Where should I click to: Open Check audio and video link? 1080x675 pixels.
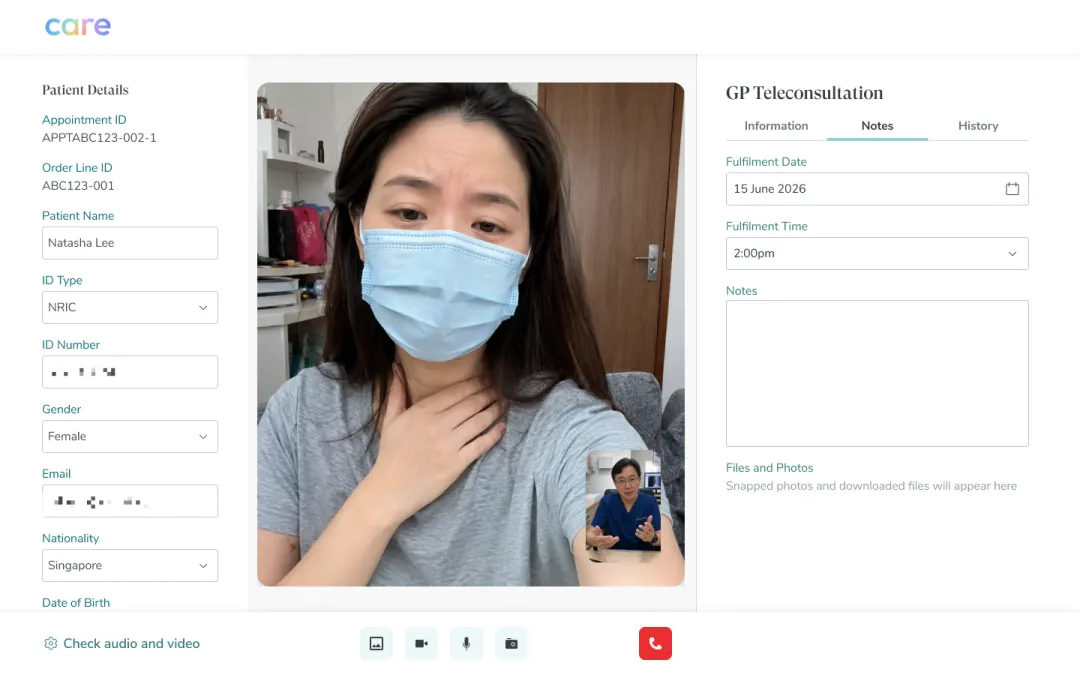tap(132, 643)
